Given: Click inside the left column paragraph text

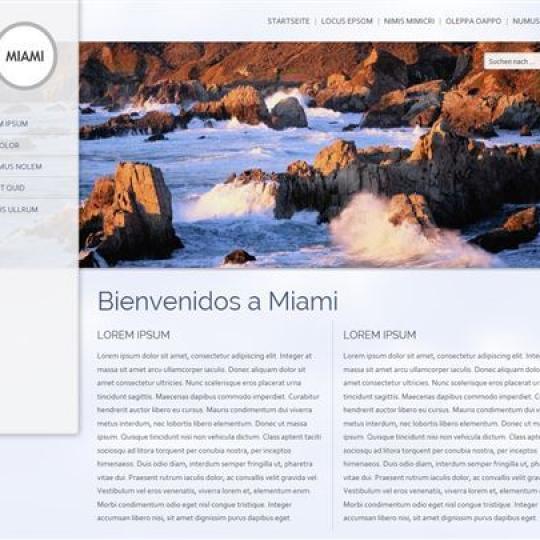Looking at the screenshot, I should point(209,437).
